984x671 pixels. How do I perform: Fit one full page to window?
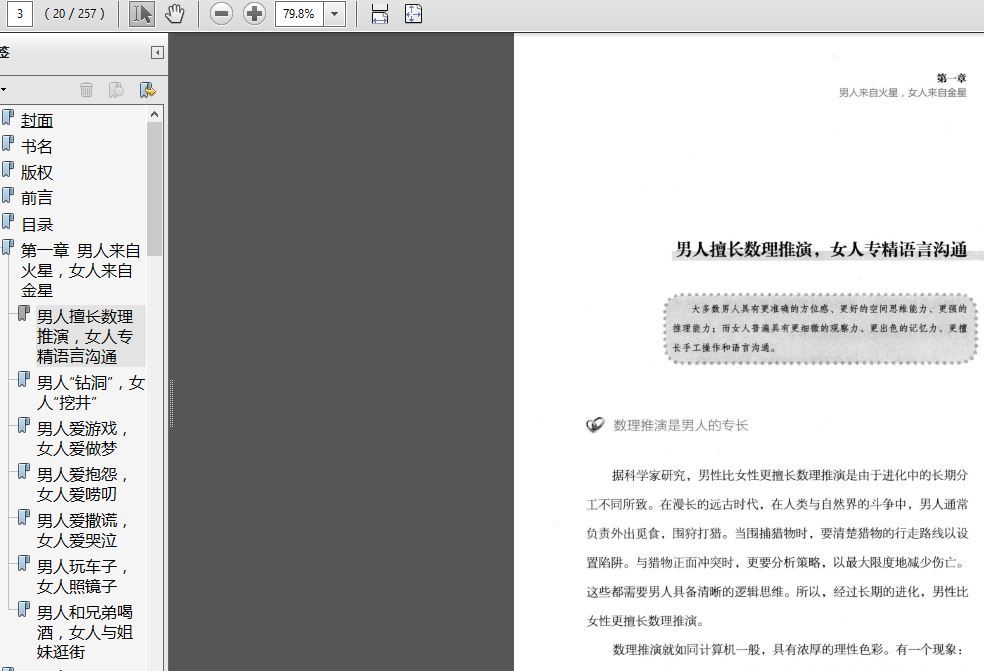(x=414, y=14)
